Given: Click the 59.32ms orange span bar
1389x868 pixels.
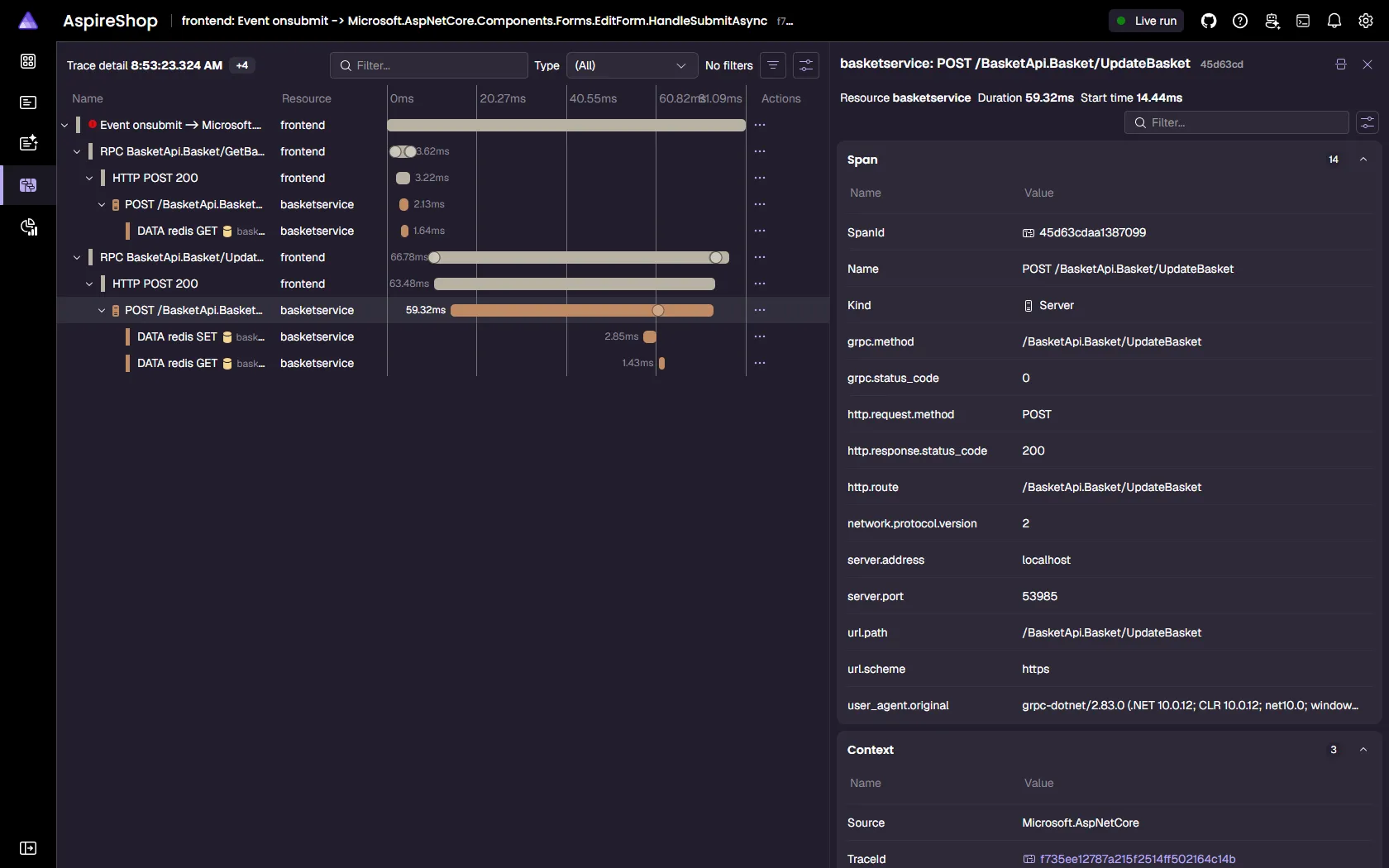Looking at the screenshot, I should point(582,310).
